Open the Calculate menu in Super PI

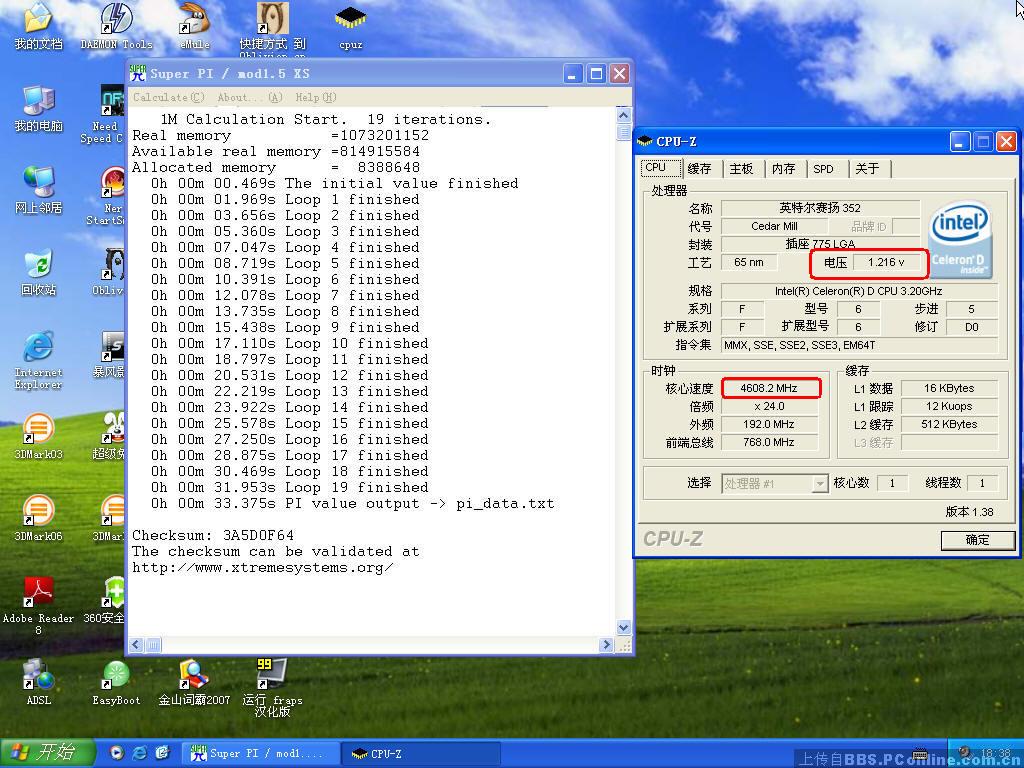[x=168, y=97]
